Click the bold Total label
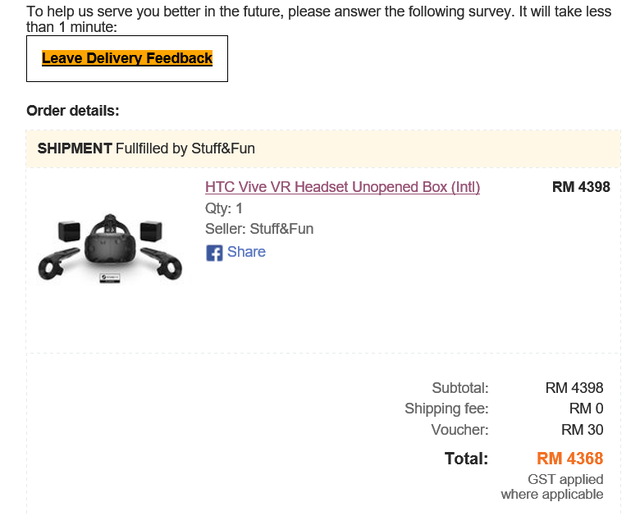 tap(466, 459)
